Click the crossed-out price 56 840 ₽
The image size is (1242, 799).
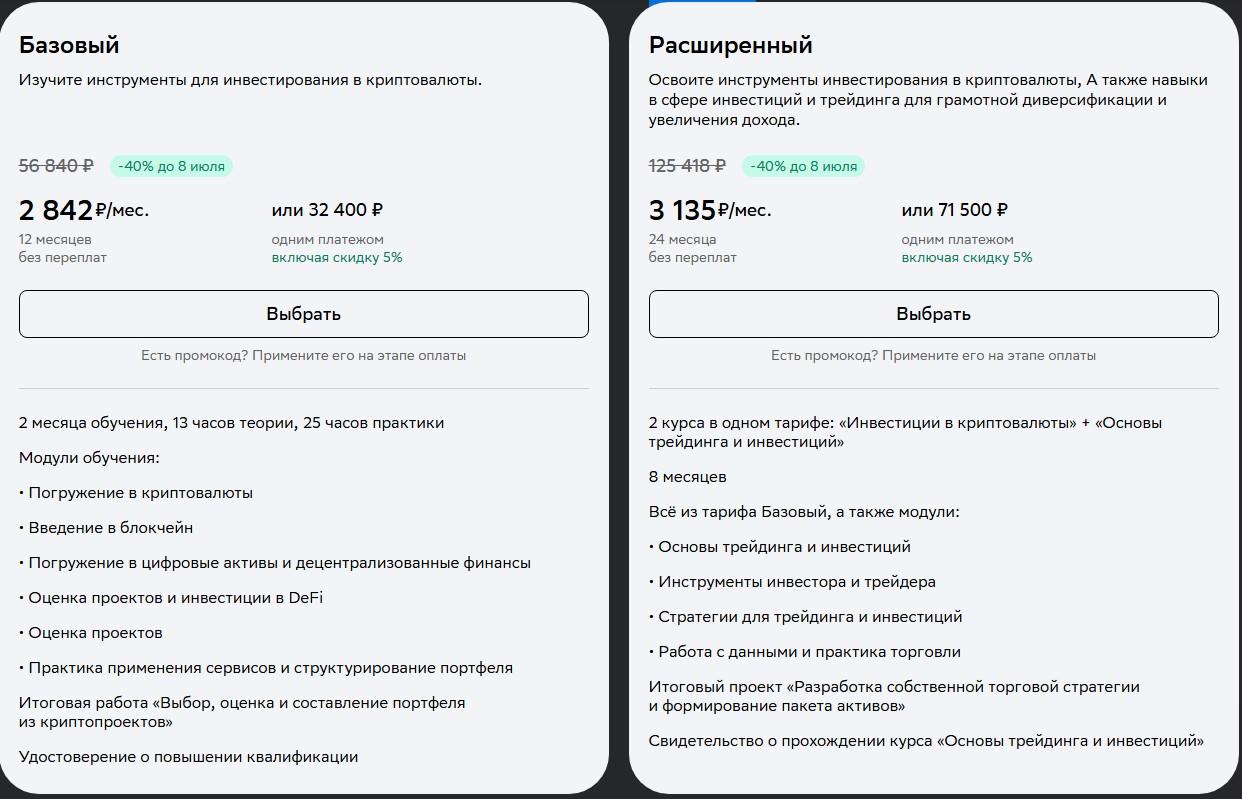coord(57,166)
